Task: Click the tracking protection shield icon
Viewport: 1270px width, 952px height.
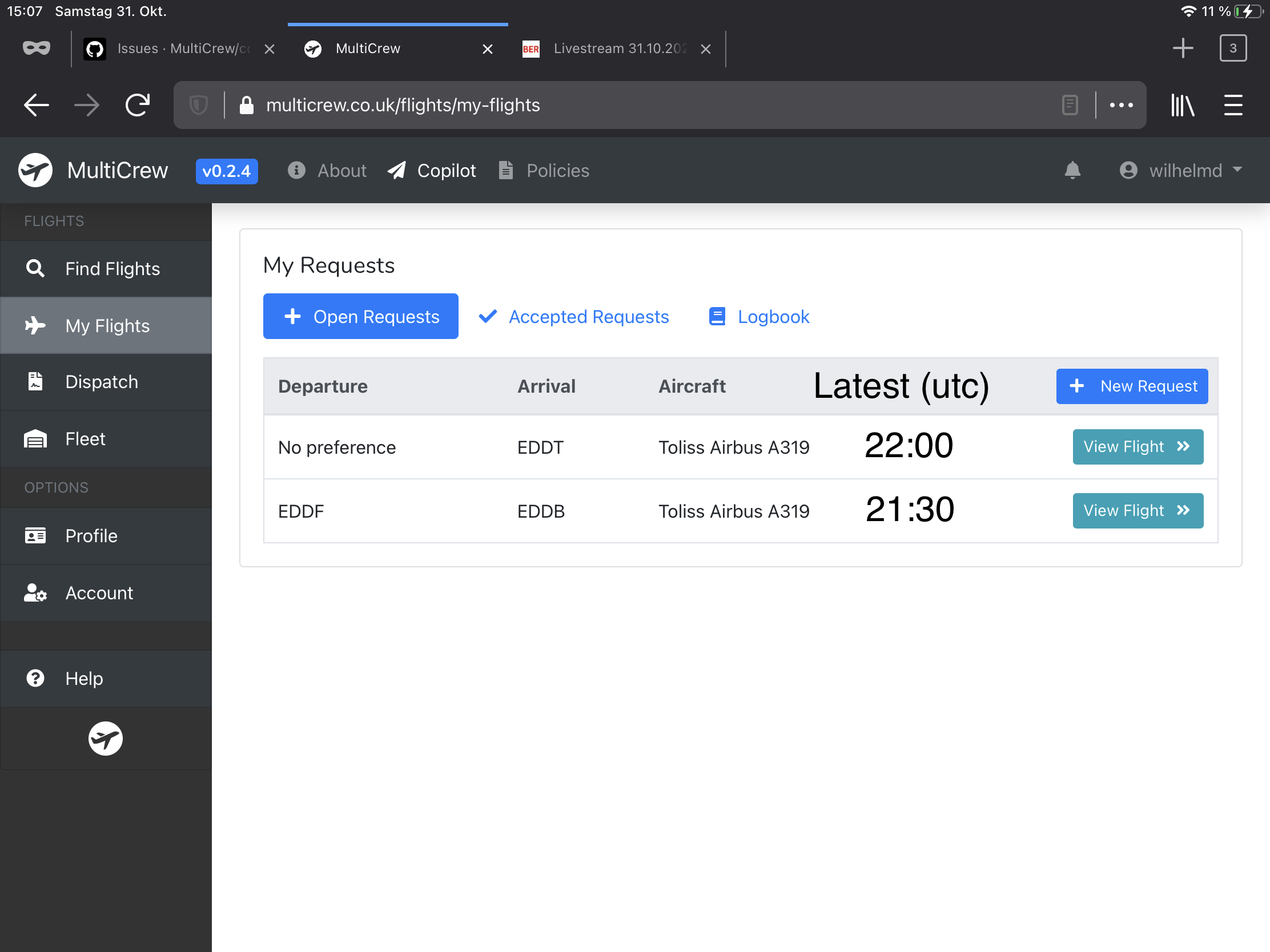Action: click(x=199, y=105)
